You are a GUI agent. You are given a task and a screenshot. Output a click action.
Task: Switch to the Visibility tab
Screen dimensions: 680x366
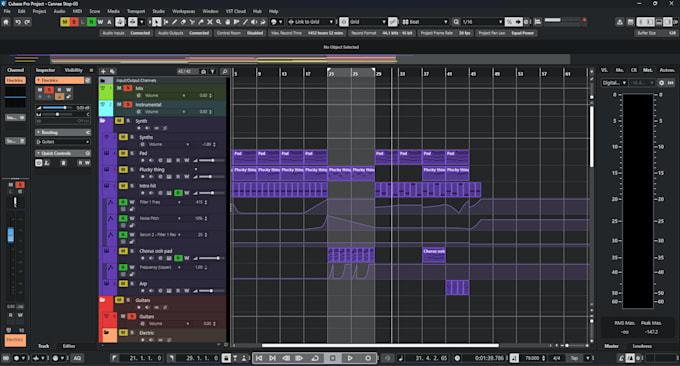pyautogui.click(x=73, y=70)
